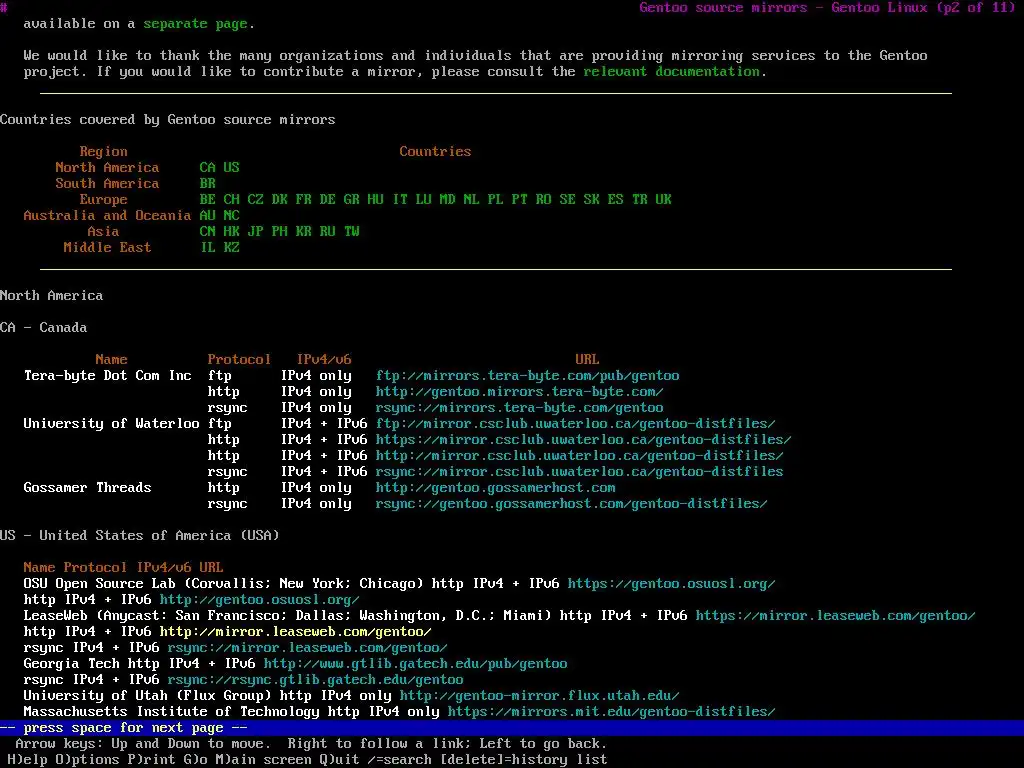
Task: Open the SK country link
Action: pos(592,200)
